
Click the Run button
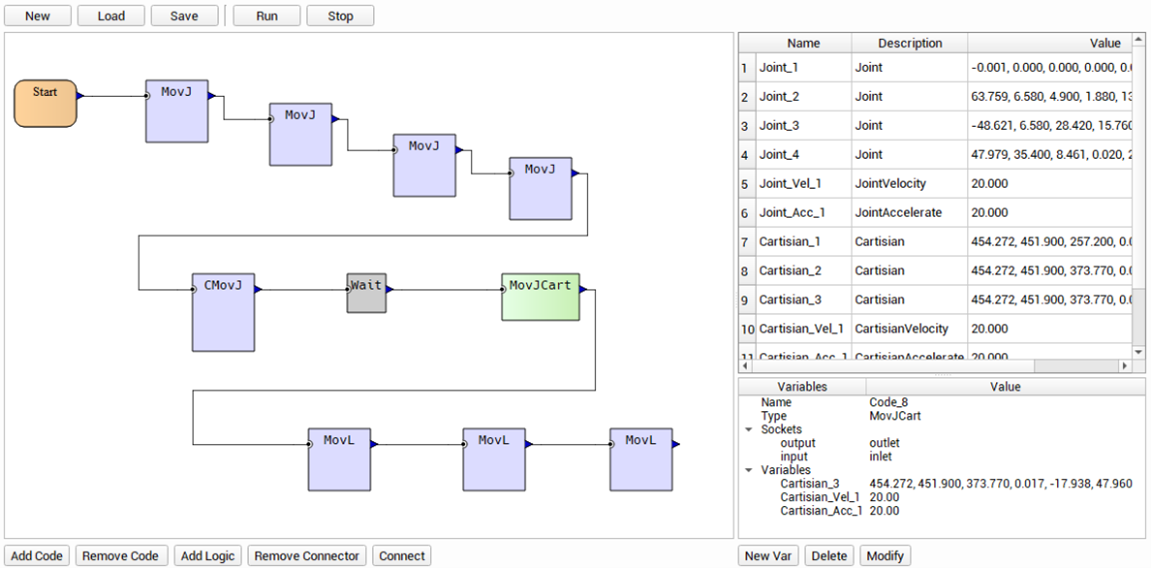point(267,16)
